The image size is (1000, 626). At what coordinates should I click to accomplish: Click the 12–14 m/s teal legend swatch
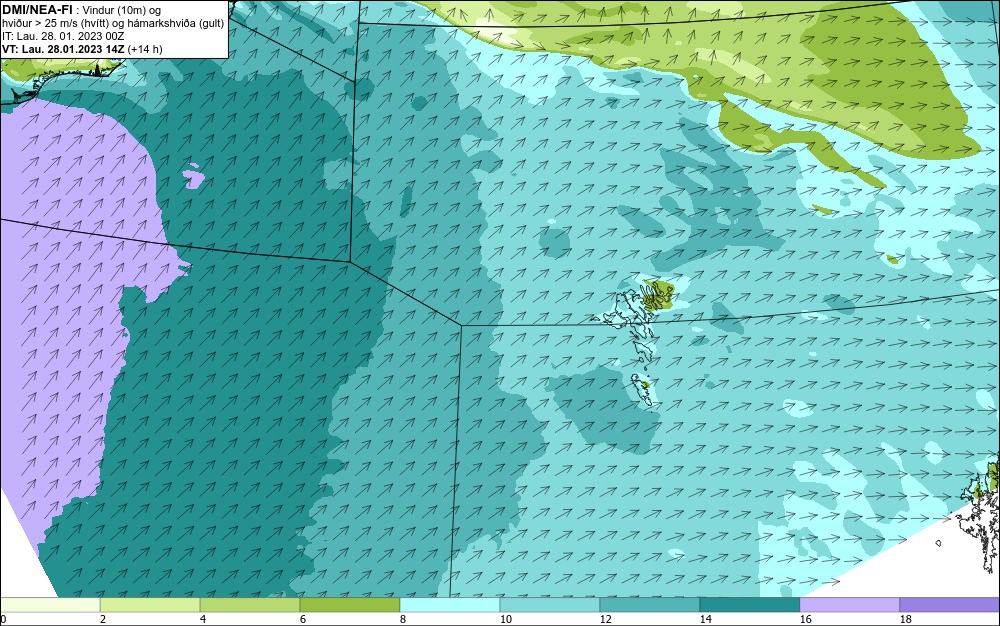coord(650,605)
